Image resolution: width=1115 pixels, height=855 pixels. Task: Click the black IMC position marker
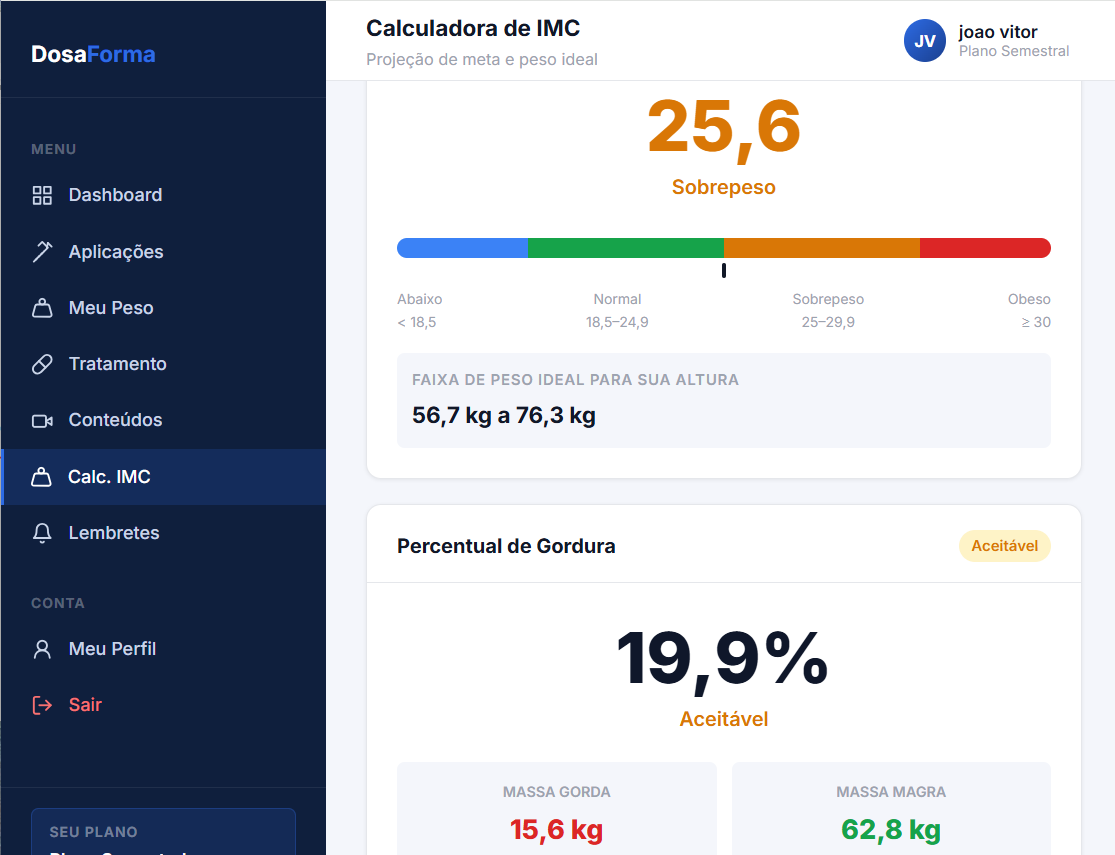coord(724,270)
